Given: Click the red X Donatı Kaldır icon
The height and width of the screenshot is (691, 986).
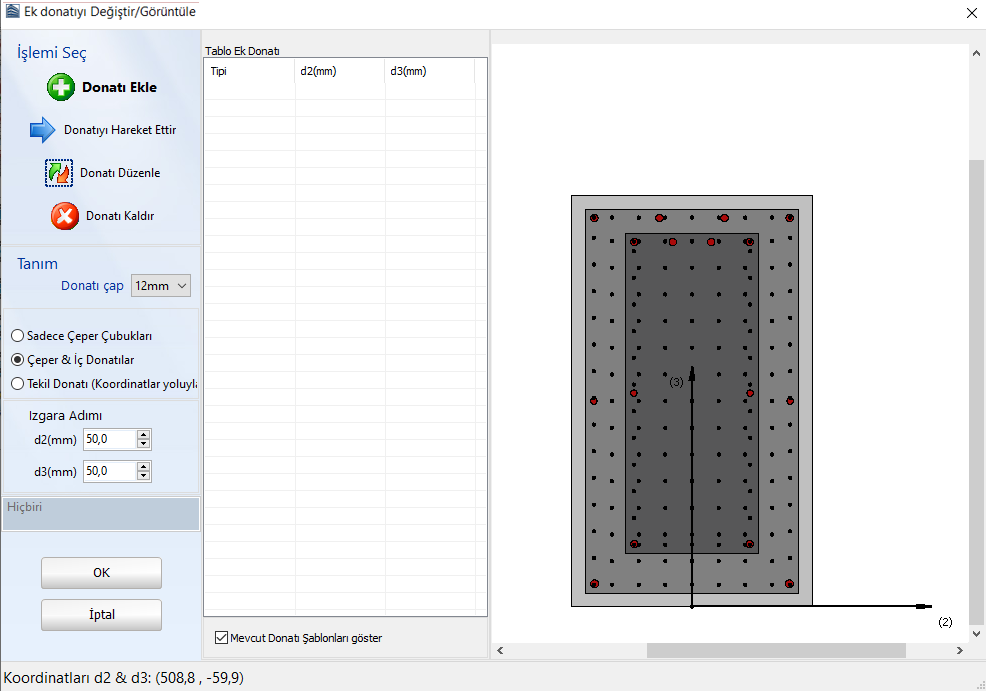Looking at the screenshot, I should click(x=65, y=216).
